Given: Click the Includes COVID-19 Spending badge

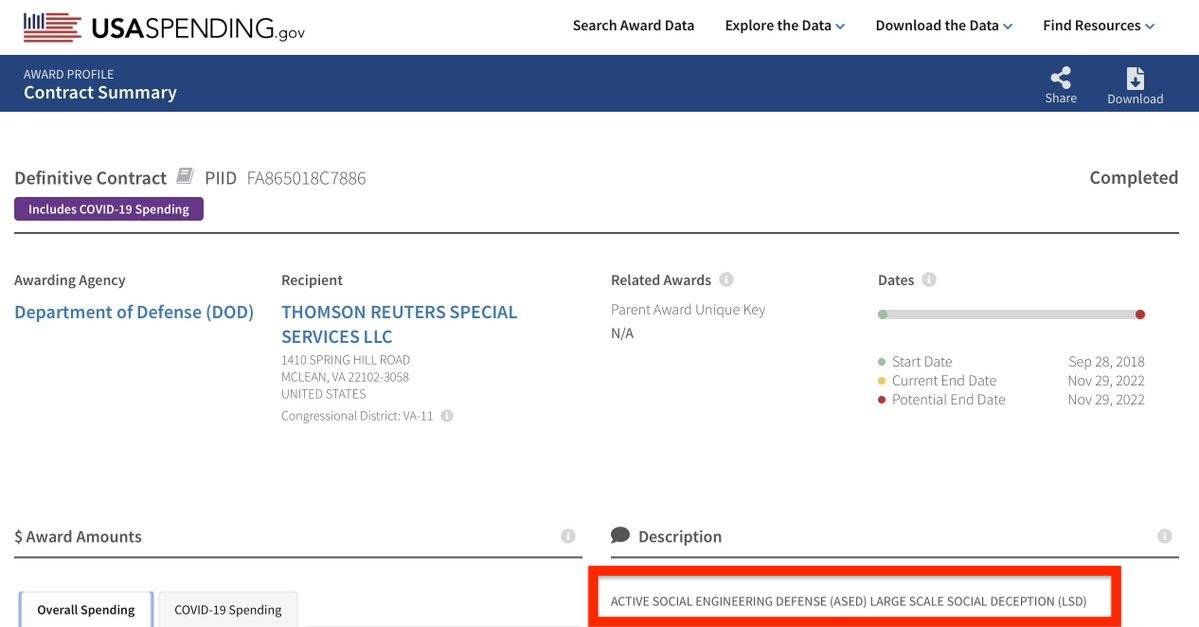Looking at the screenshot, I should [x=109, y=209].
